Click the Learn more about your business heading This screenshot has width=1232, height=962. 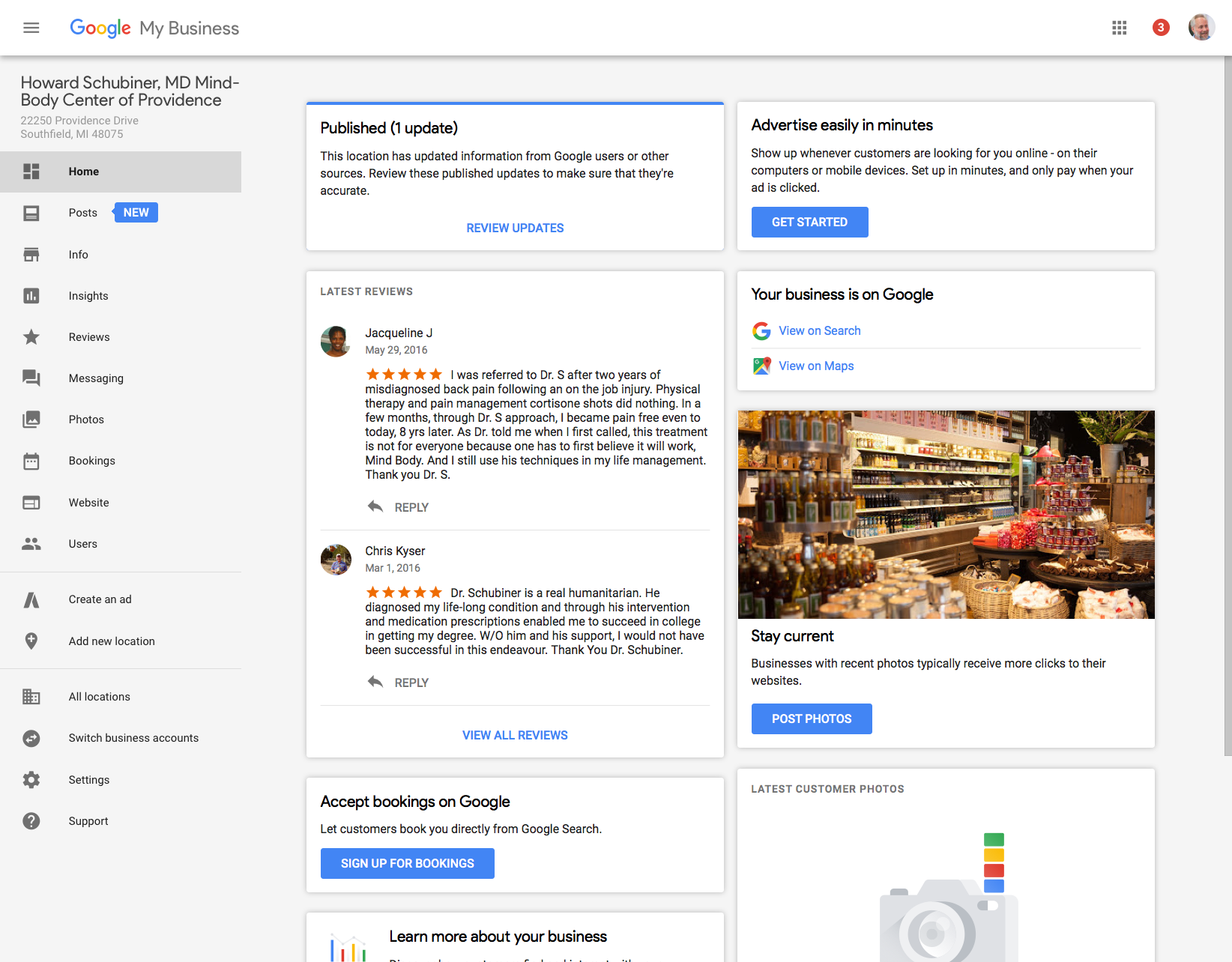point(498,937)
